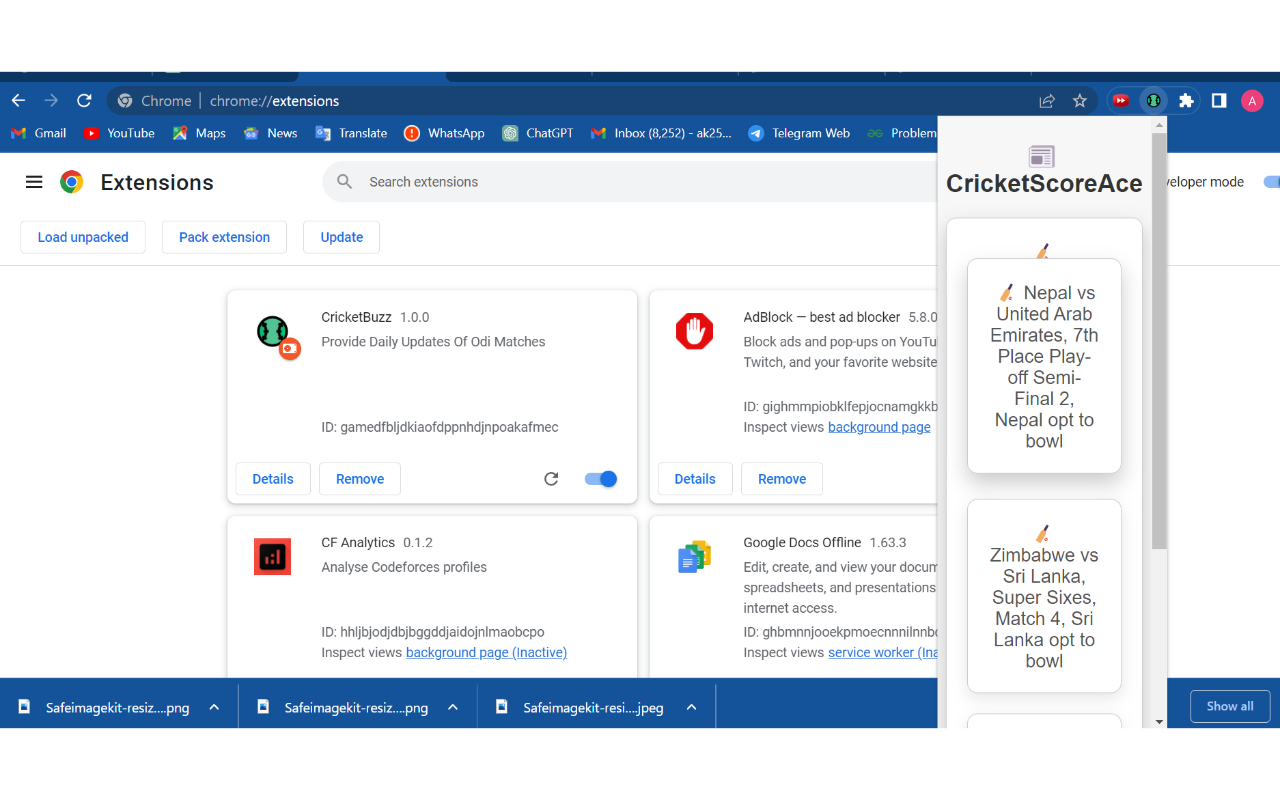Disable the CricketBuzz extension toggle
1280x800 pixels.
601,479
